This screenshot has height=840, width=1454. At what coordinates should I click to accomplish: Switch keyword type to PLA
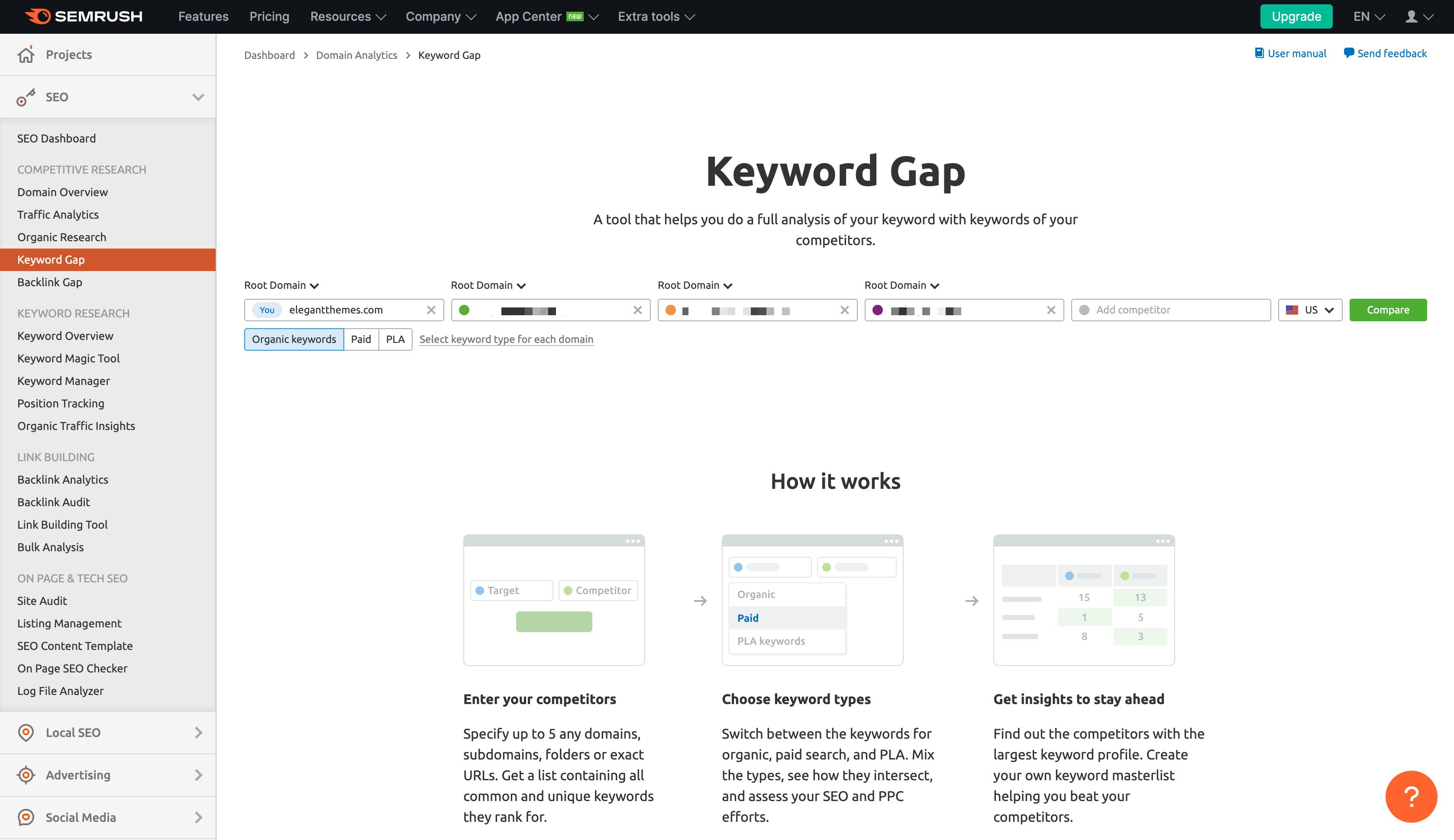point(395,339)
